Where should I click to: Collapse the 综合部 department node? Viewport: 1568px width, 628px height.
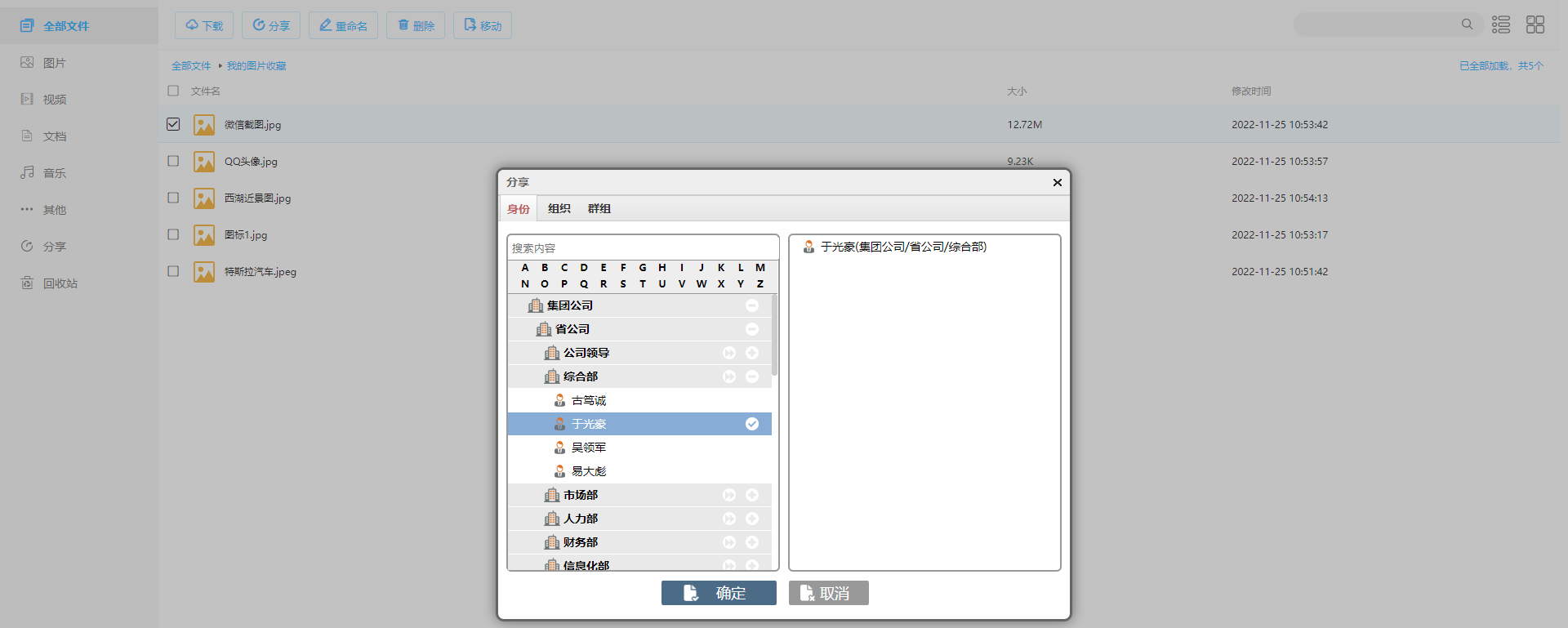click(752, 376)
